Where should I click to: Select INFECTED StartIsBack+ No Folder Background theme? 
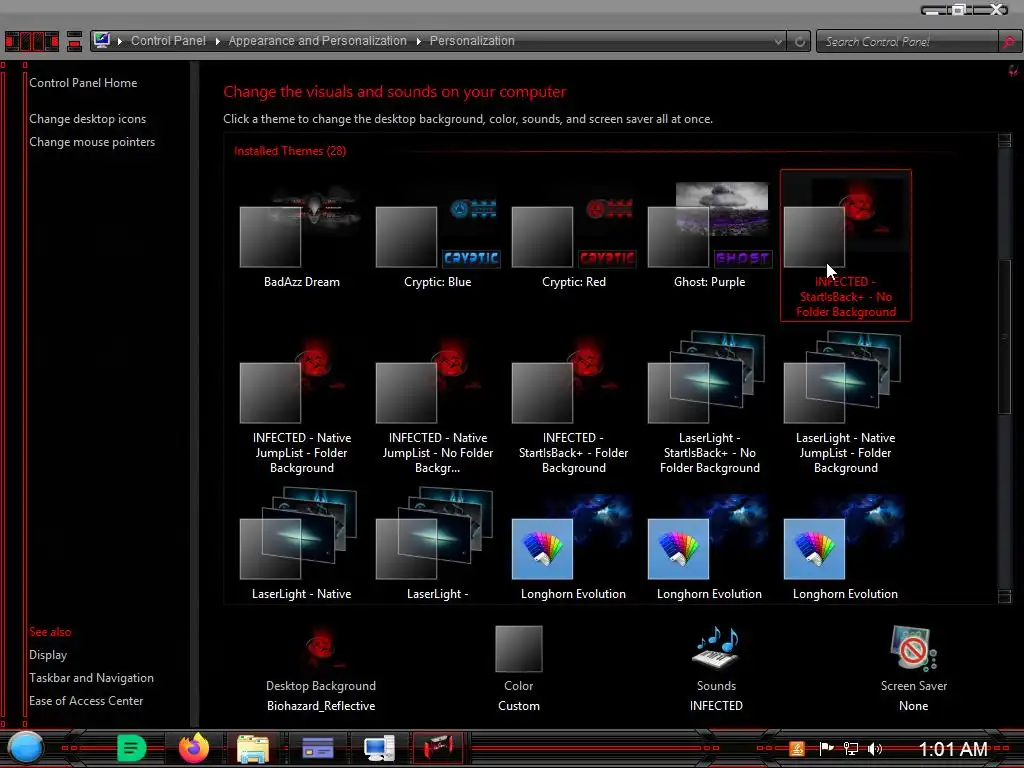pyautogui.click(x=846, y=245)
